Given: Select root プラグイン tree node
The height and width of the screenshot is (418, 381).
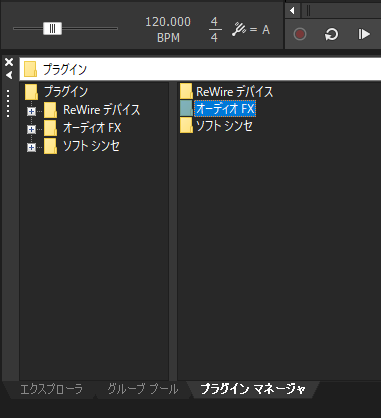Looking at the screenshot, I should coord(66,91).
